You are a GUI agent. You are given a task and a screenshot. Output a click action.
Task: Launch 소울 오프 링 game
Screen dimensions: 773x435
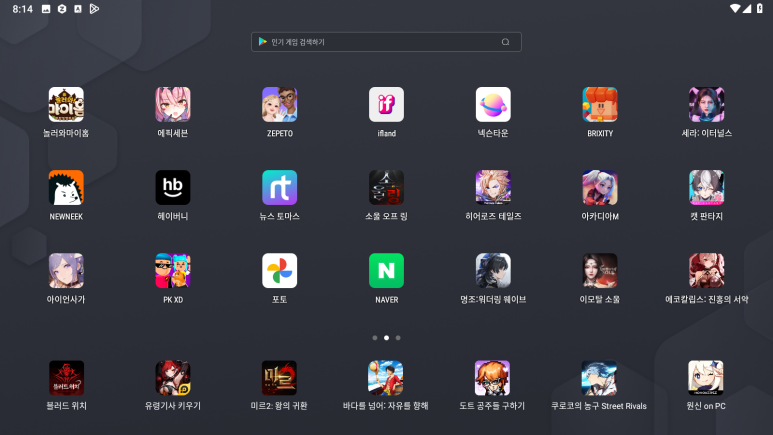click(386, 187)
